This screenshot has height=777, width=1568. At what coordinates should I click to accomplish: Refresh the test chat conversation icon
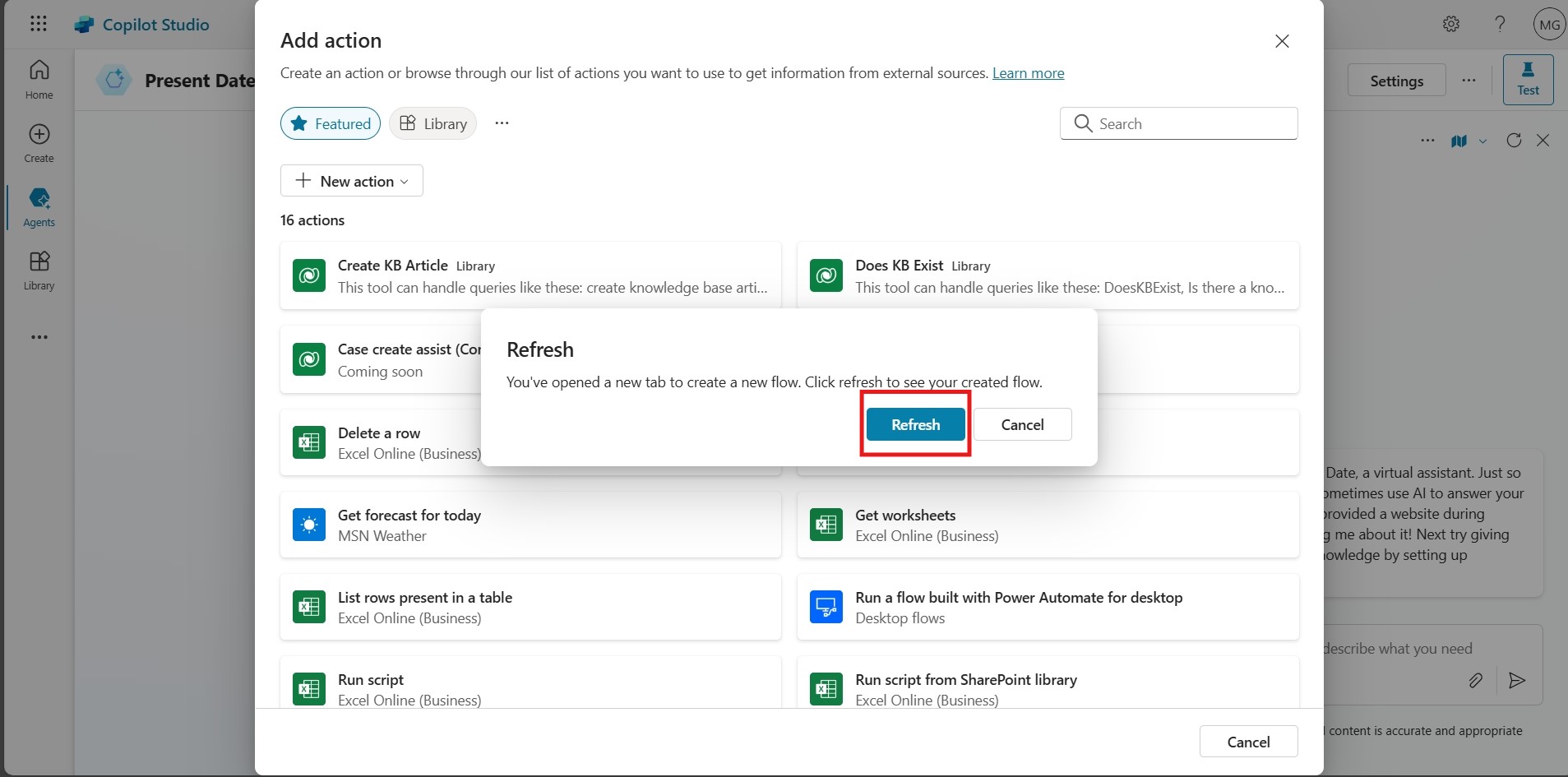coord(1514,141)
